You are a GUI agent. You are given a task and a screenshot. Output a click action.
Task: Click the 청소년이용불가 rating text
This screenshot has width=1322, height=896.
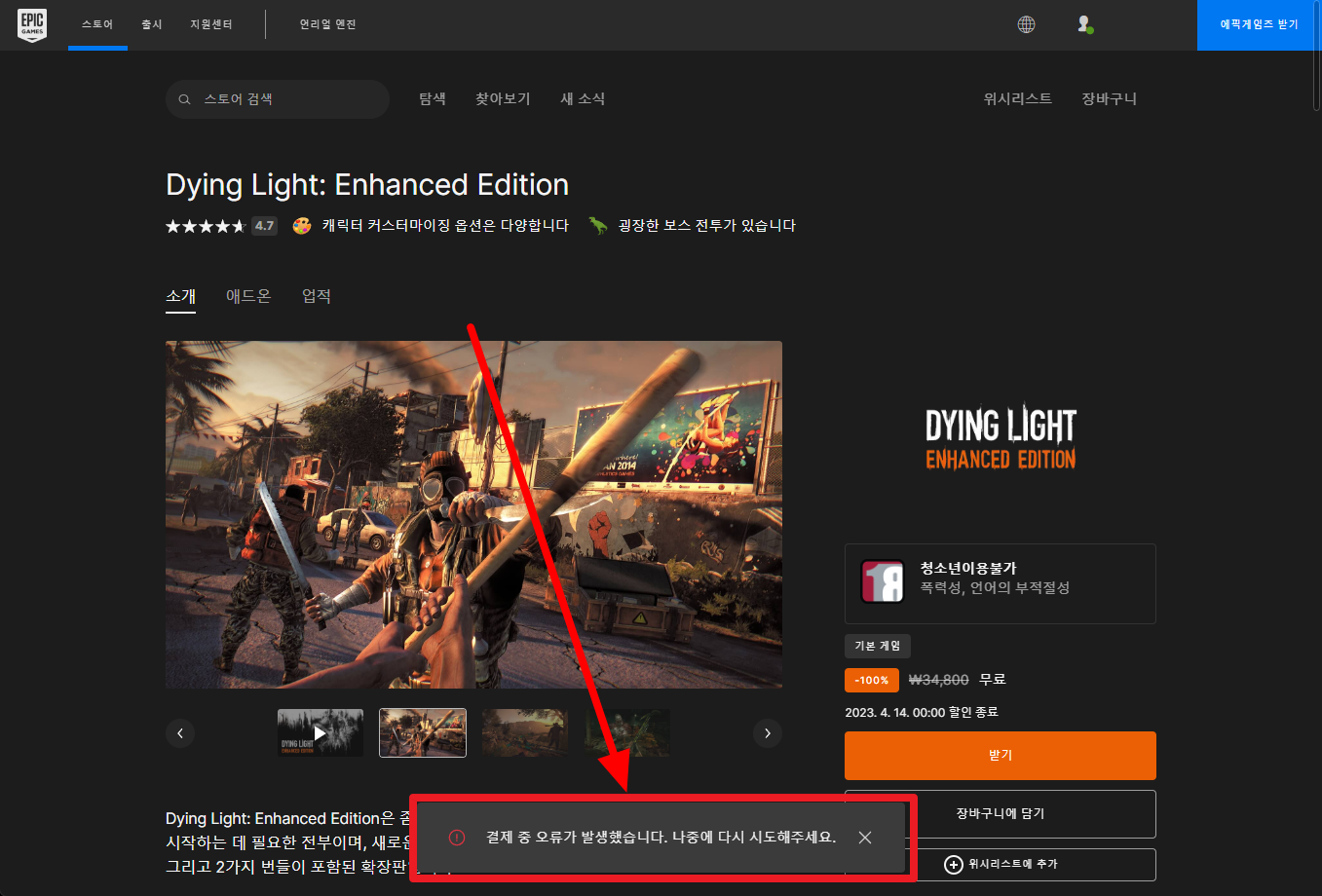coord(968,569)
